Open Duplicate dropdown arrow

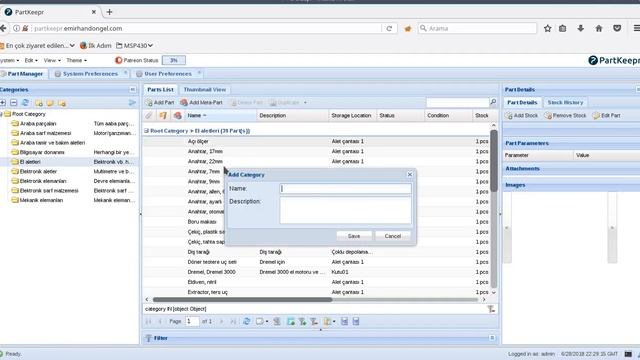pyautogui.click(x=305, y=103)
